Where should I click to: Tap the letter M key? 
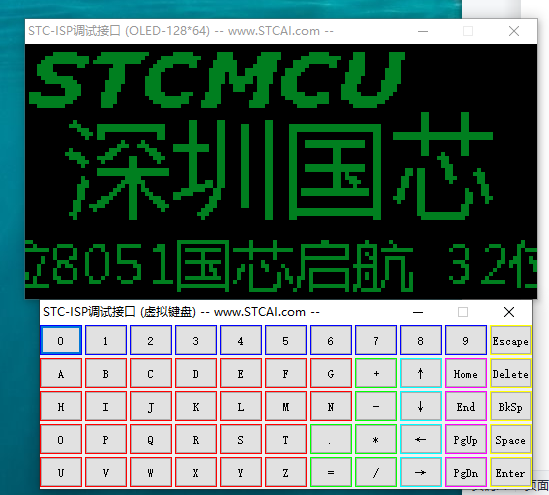click(x=286, y=406)
